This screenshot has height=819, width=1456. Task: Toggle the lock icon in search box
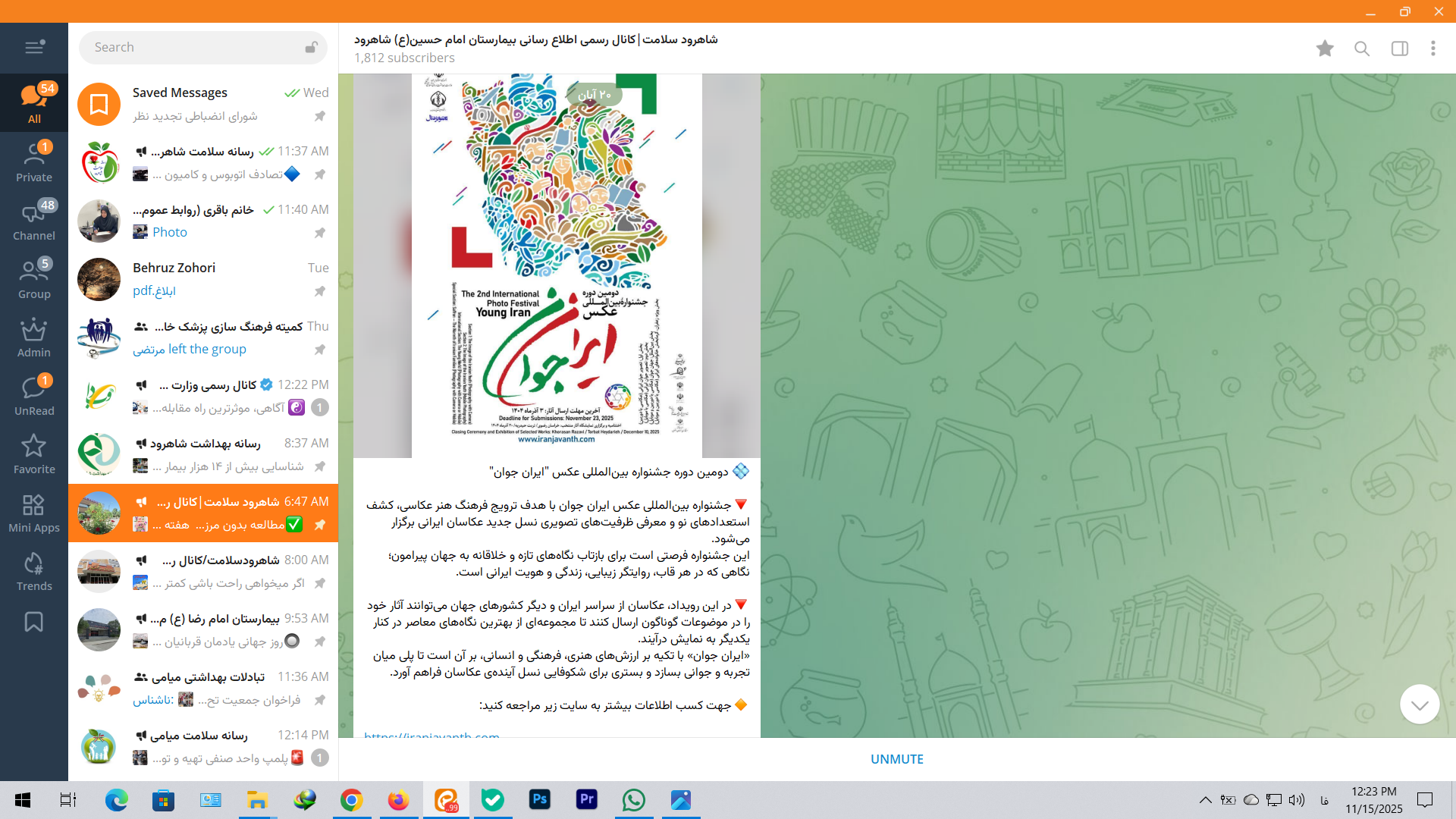[311, 47]
